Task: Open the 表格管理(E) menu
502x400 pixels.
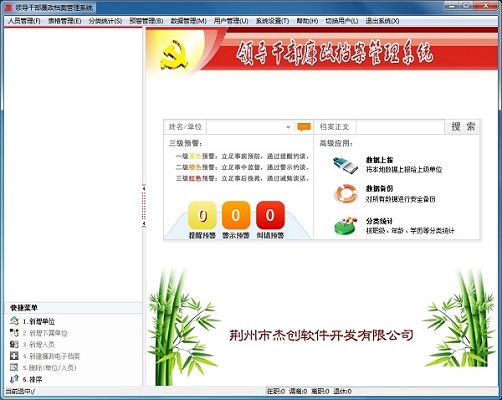Action: [x=65, y=21]
